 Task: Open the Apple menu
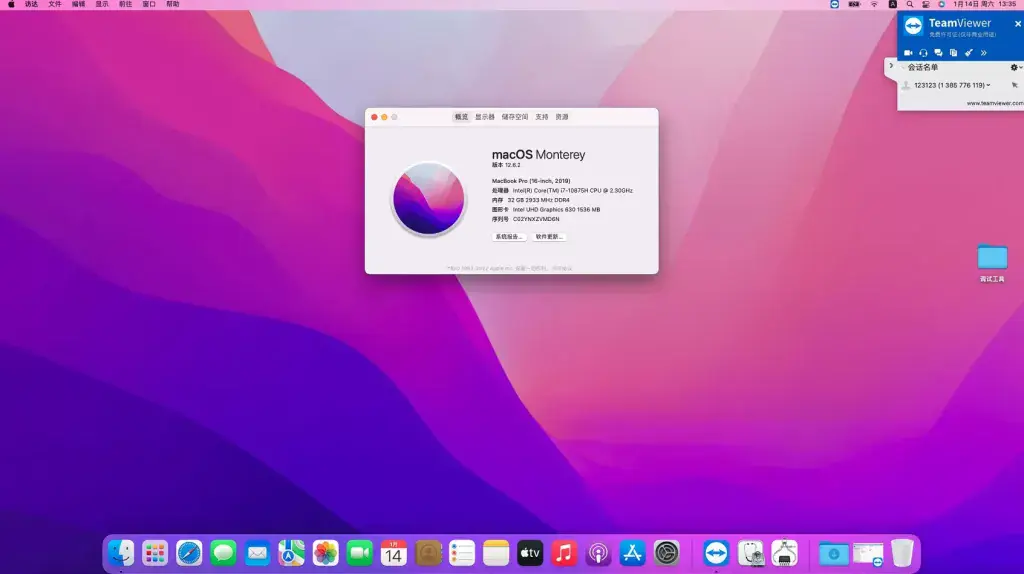click(x=11, y=5)
